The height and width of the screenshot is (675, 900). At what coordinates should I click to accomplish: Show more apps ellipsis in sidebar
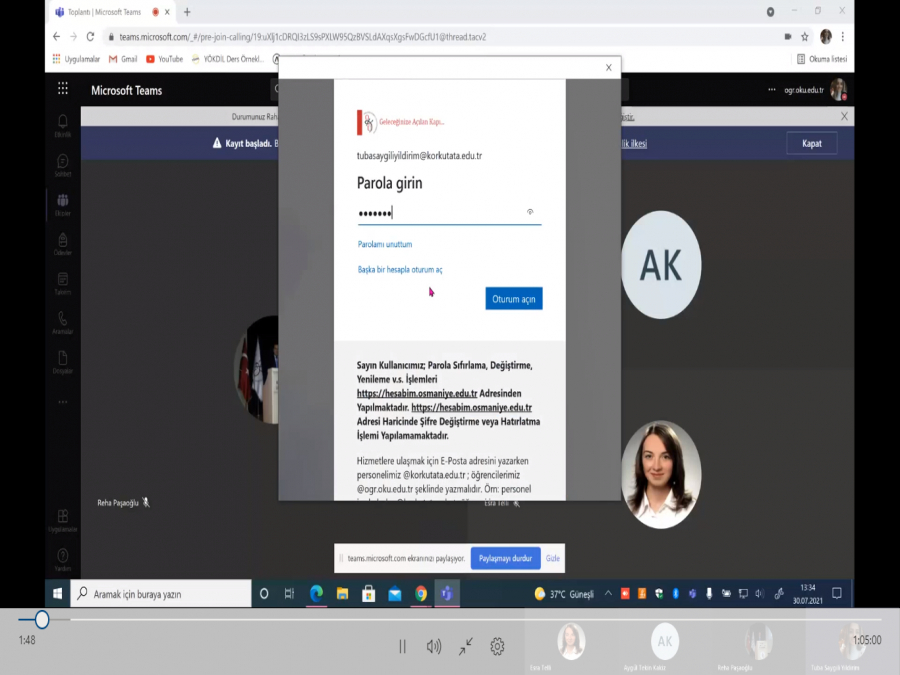(x=63, y=402)
